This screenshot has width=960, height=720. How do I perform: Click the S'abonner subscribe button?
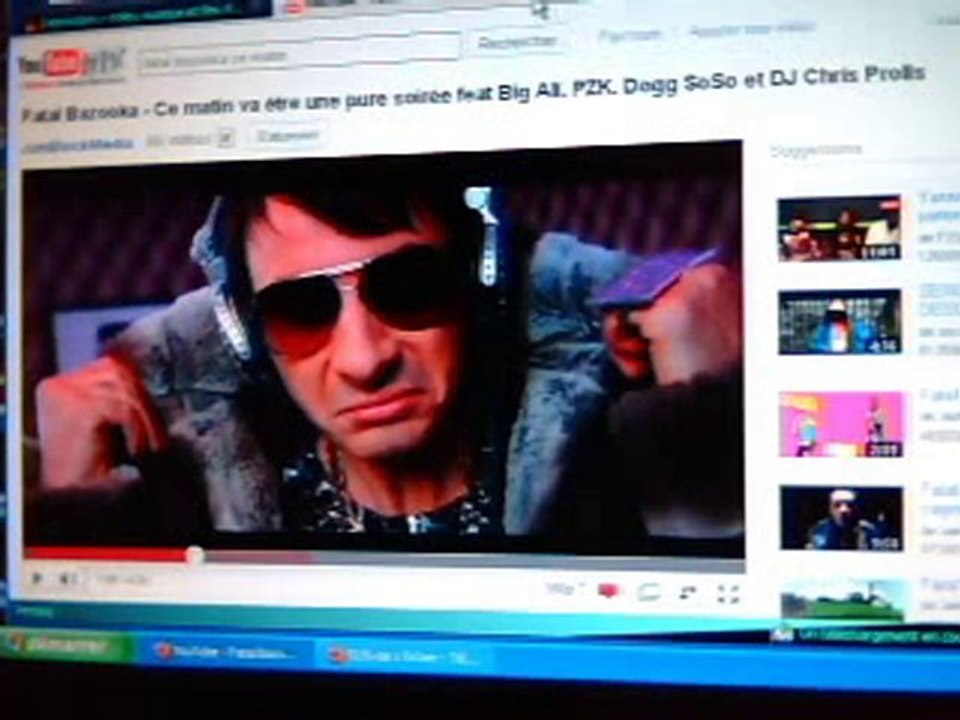pyautogui.click(x=287, y=135)
